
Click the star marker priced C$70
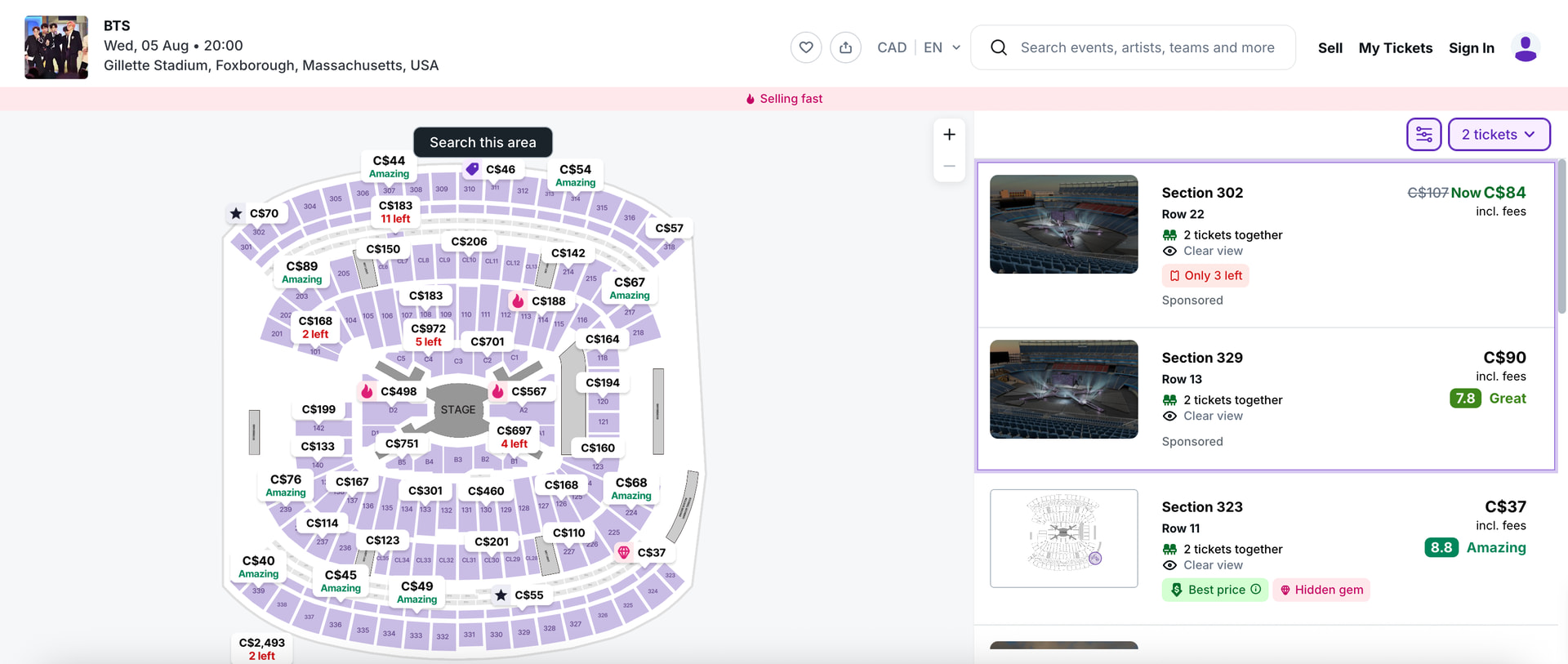pyautogui.click(x=256, y=213)
